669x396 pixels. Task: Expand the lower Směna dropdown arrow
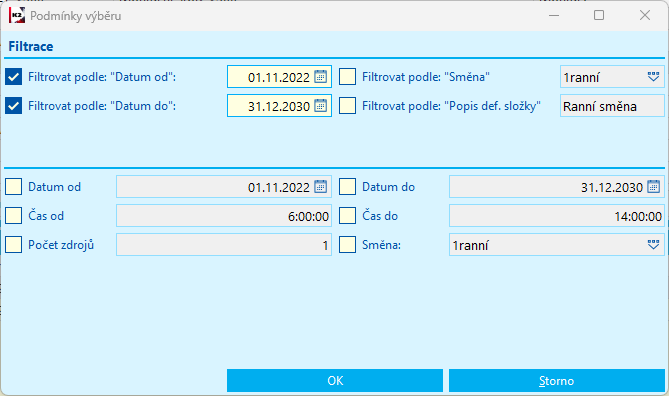[653, 245]
